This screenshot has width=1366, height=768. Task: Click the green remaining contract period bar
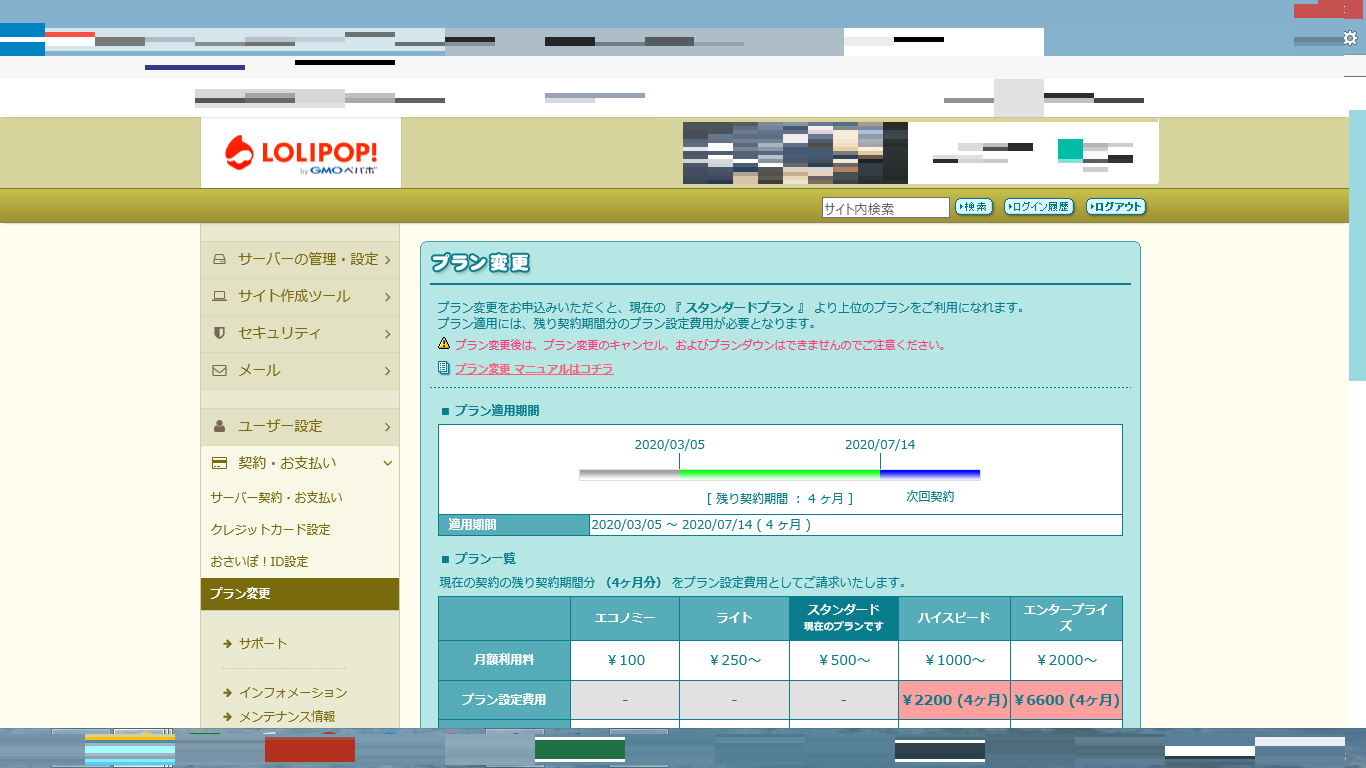[779, 473]
